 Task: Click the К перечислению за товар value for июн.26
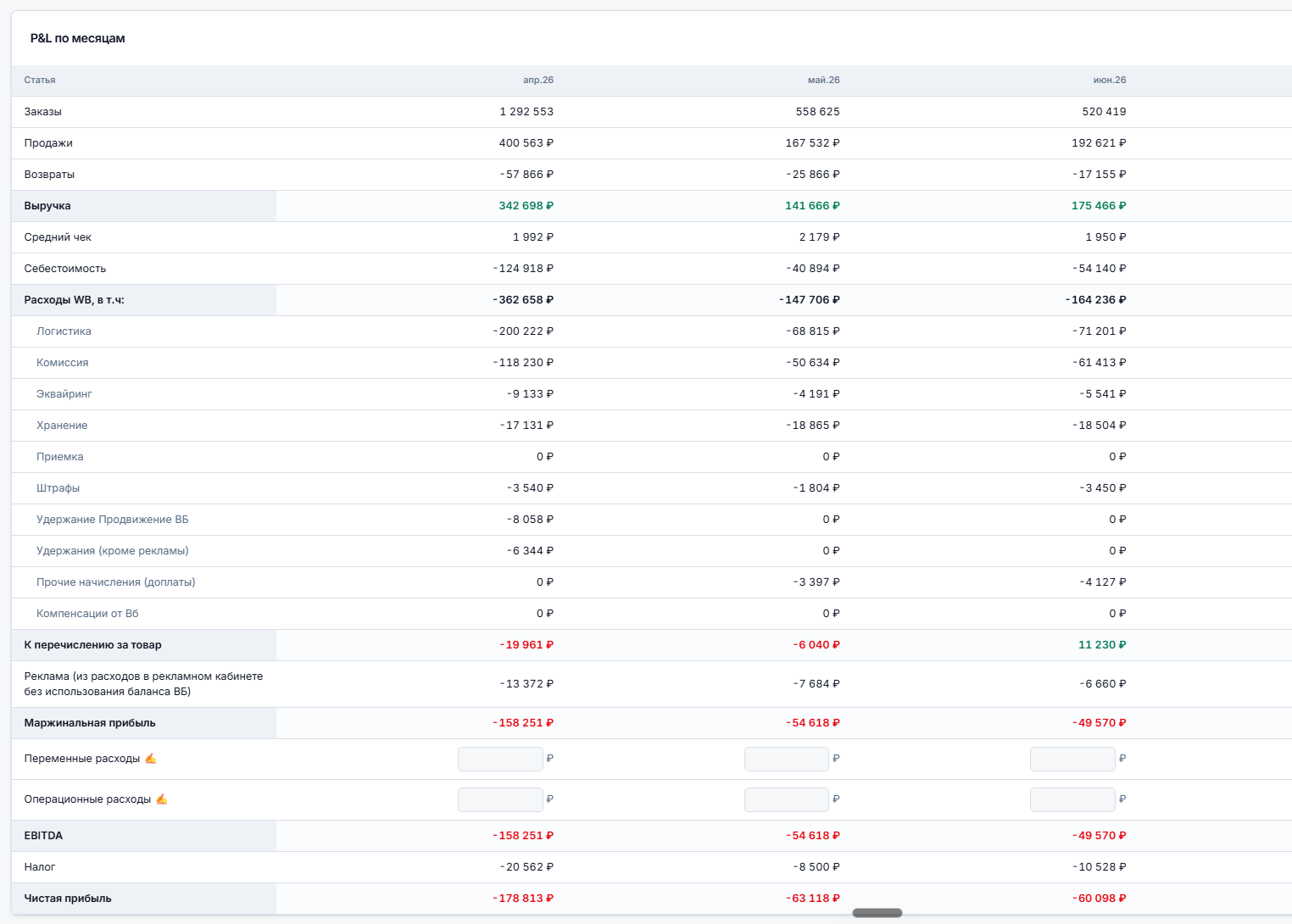pos(1102,645)
